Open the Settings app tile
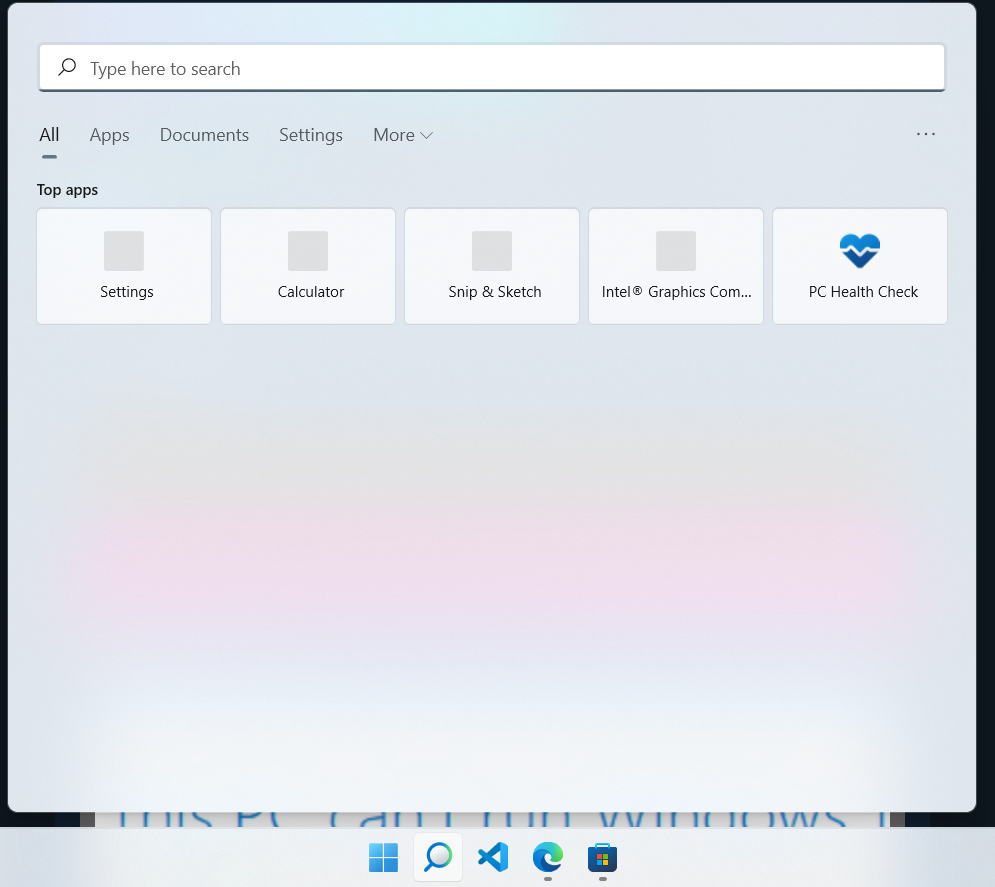This screenshot has height=887, width=995. point(124,266)
